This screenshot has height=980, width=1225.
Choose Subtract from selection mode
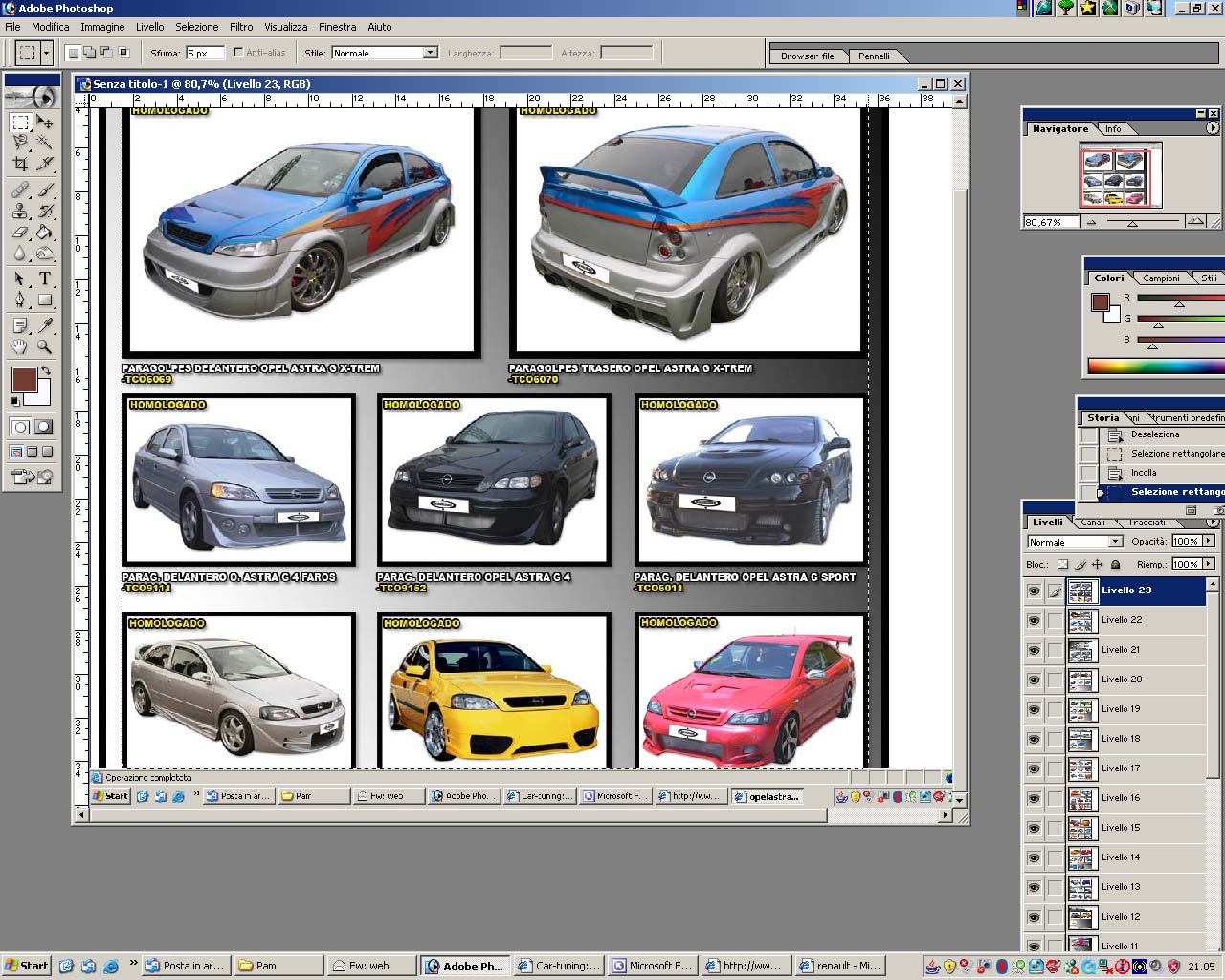(106, 53)
